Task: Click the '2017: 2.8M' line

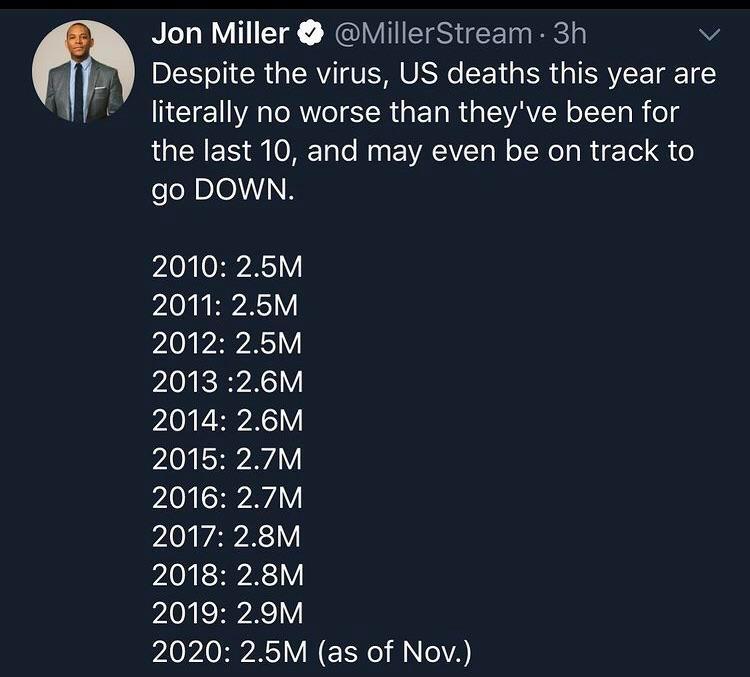Action: 227,536
